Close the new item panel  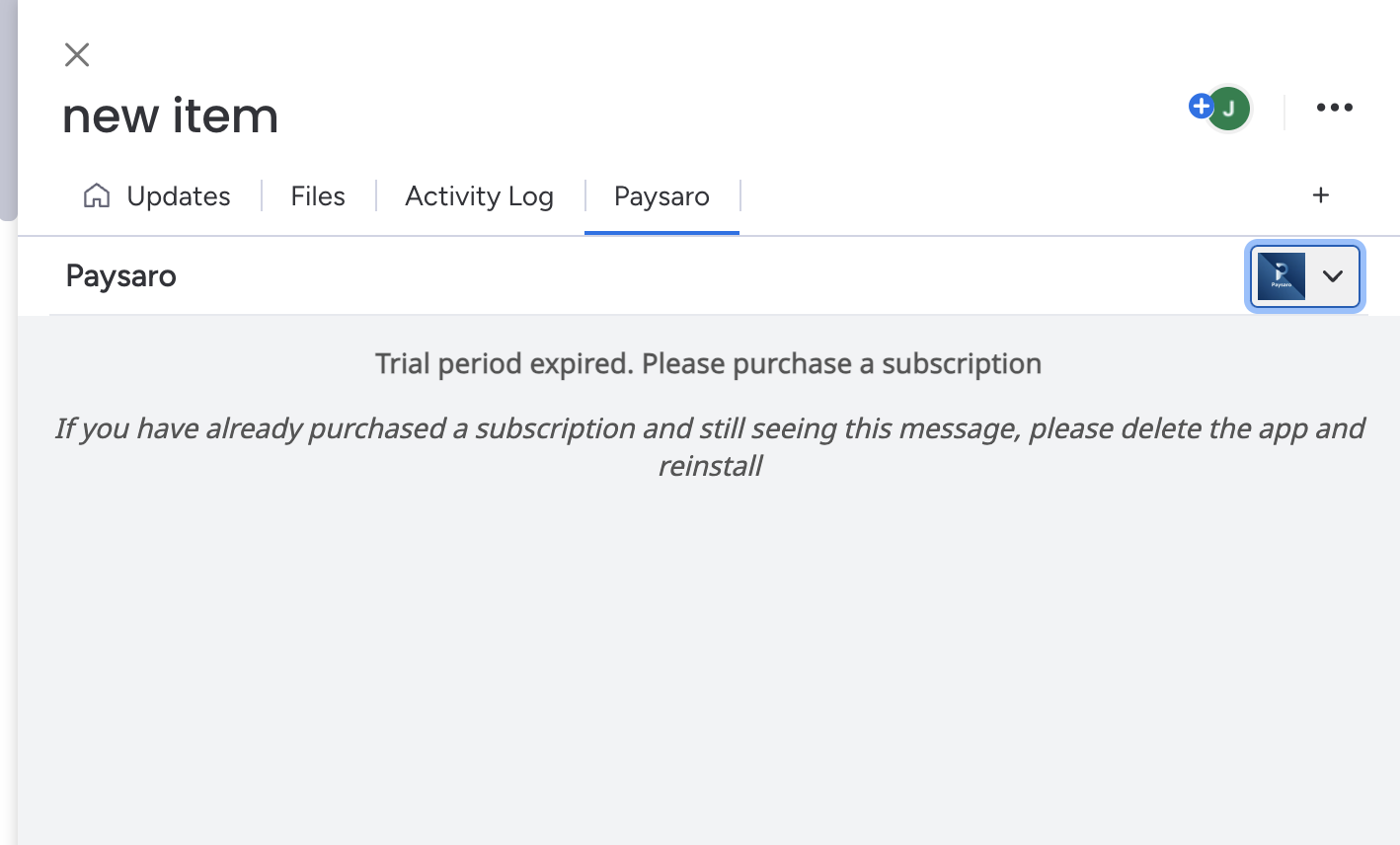77,54
